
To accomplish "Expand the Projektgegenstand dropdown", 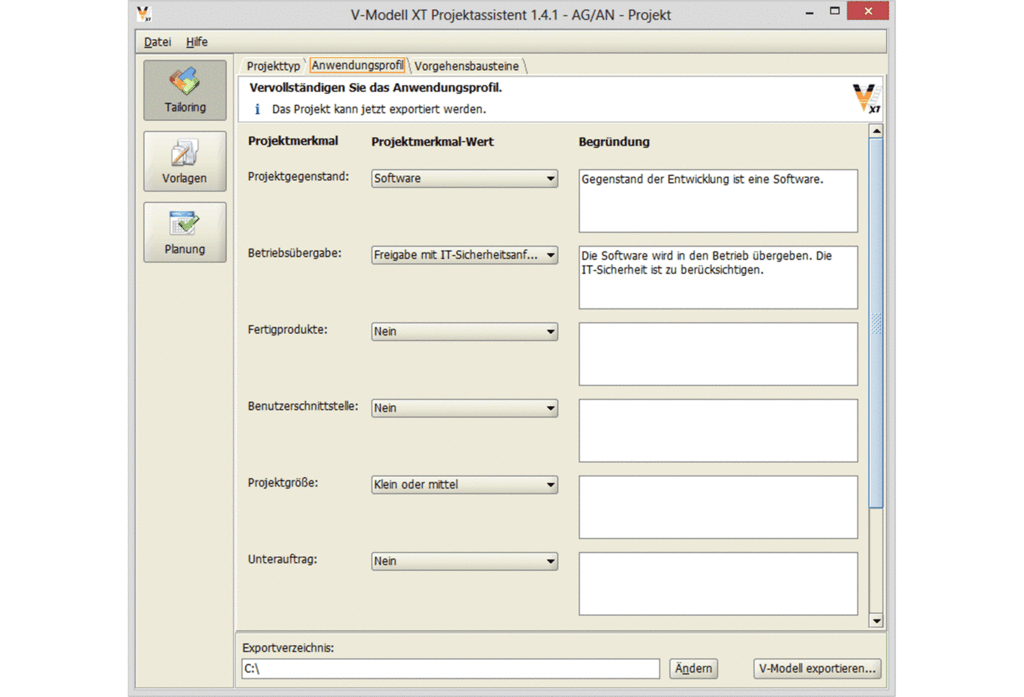I will pos(464,178).
